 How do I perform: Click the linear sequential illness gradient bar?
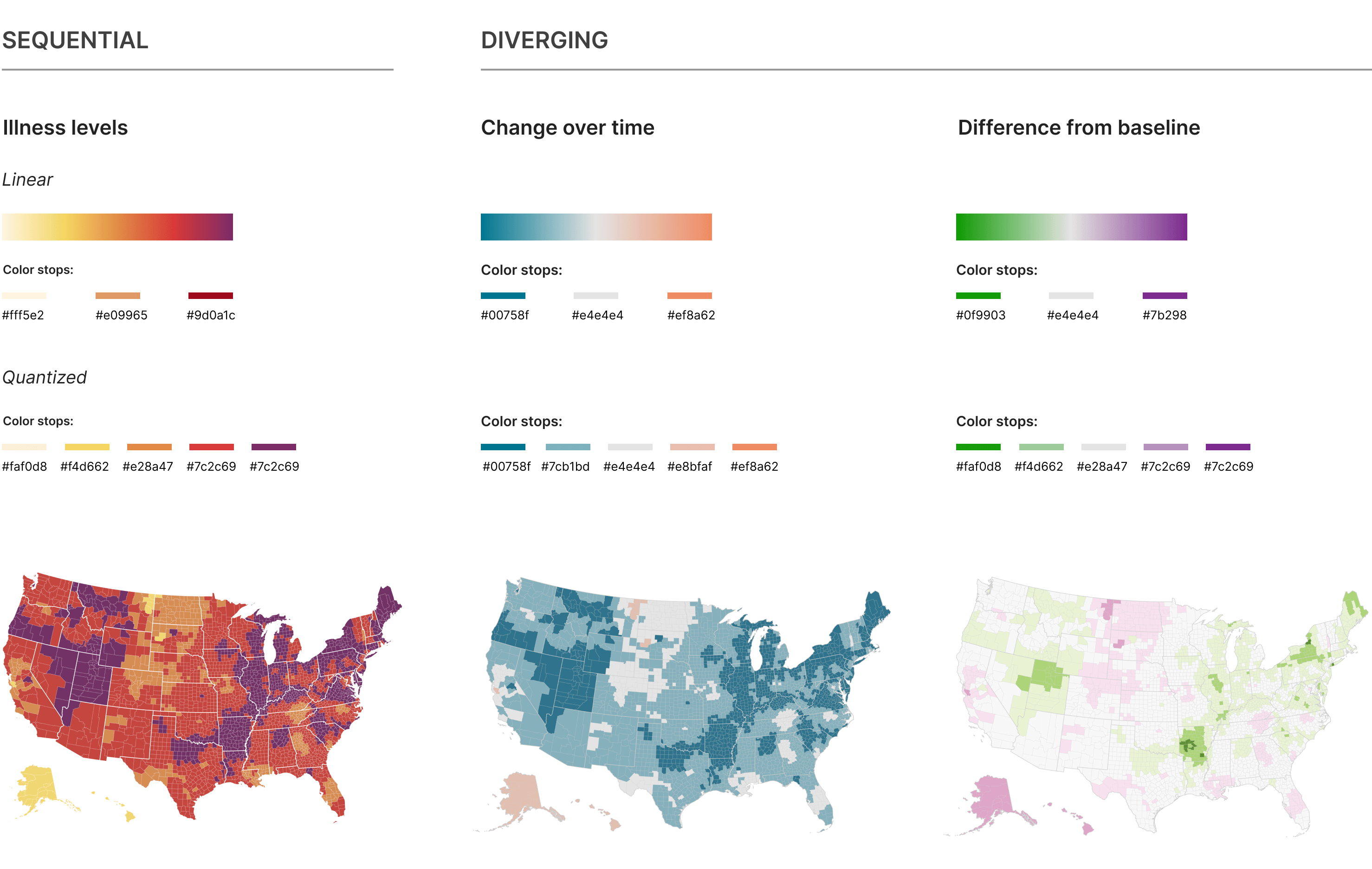117,227
